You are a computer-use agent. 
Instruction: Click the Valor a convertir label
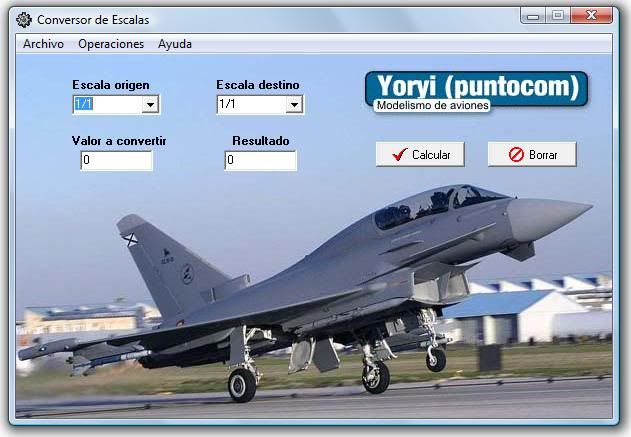click(x=119, y=141)
